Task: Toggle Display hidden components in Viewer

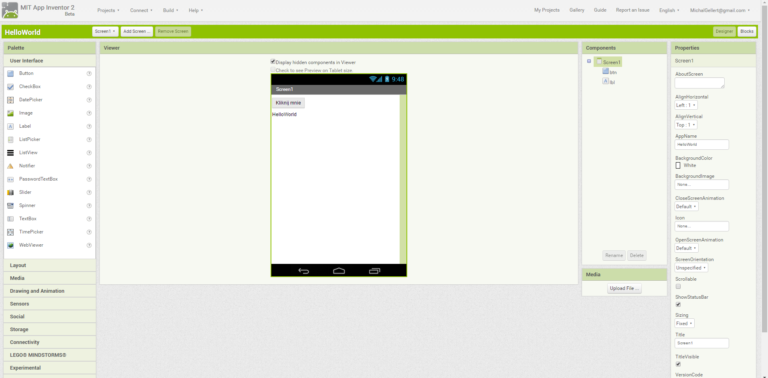Action: point(273,62)
